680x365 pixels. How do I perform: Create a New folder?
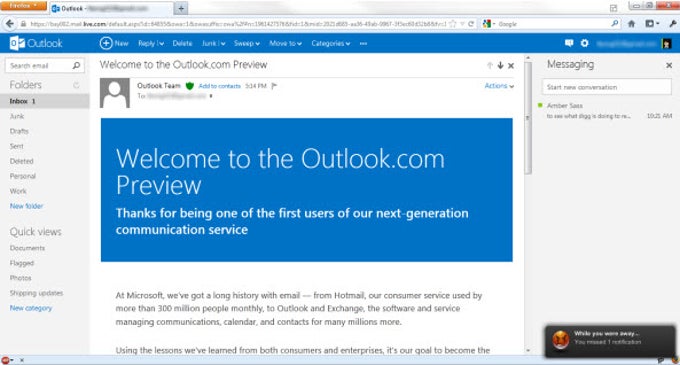26,206
